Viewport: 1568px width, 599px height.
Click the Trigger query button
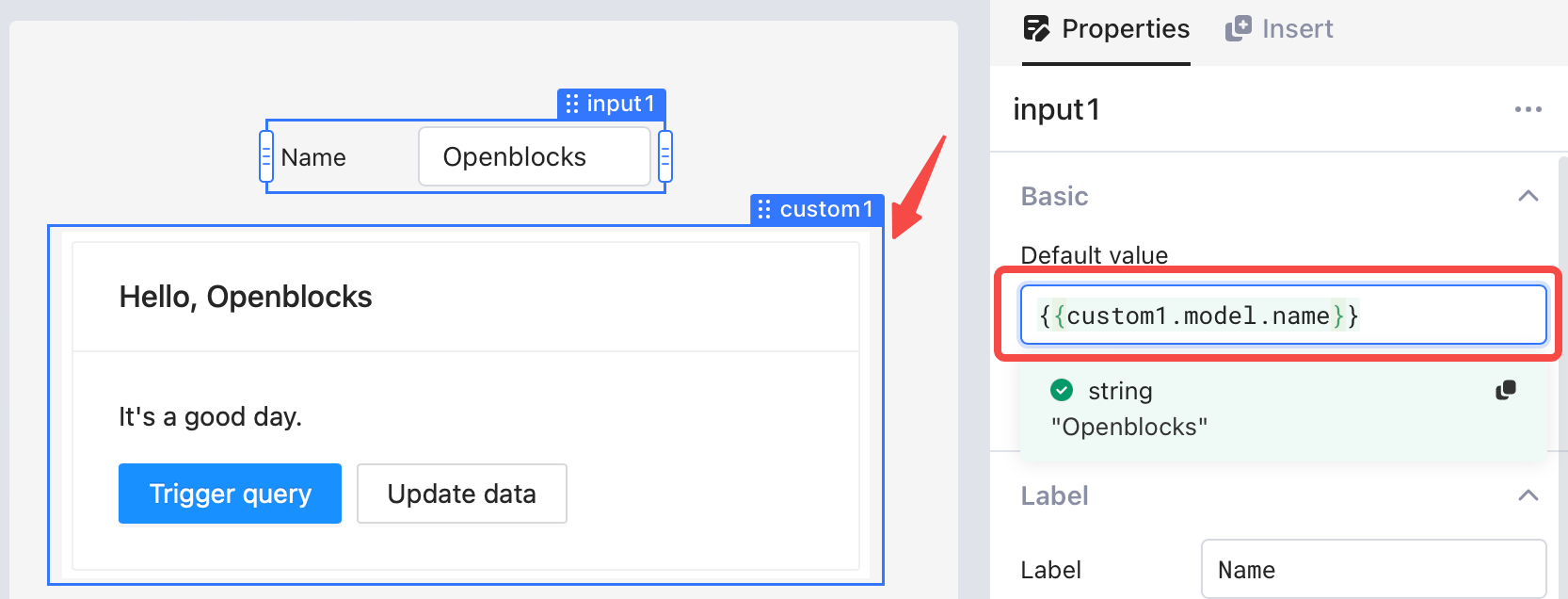click(230, 494)
